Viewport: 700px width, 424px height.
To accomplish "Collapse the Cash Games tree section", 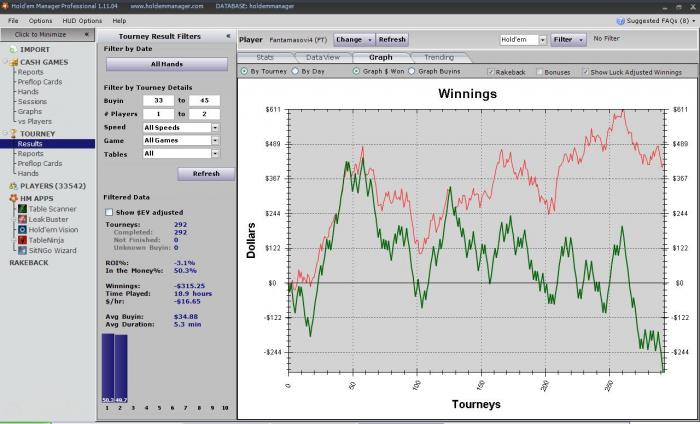I will coord(6,62).
